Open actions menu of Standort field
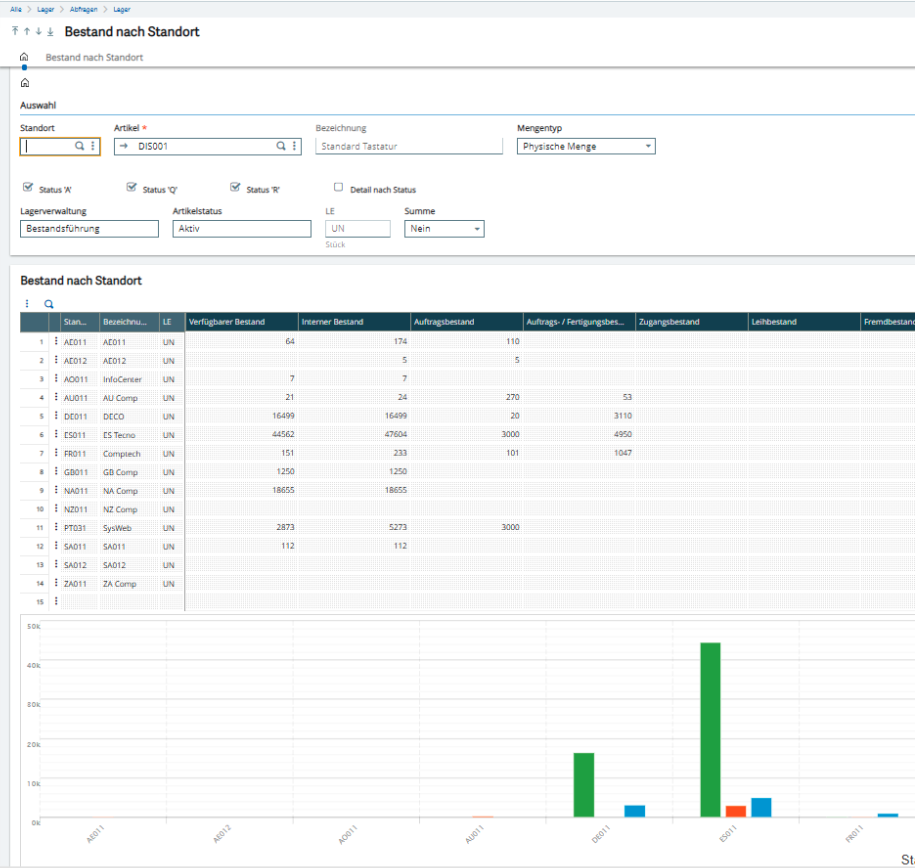Viewport: 915px width, 868px height. (93, 146)
